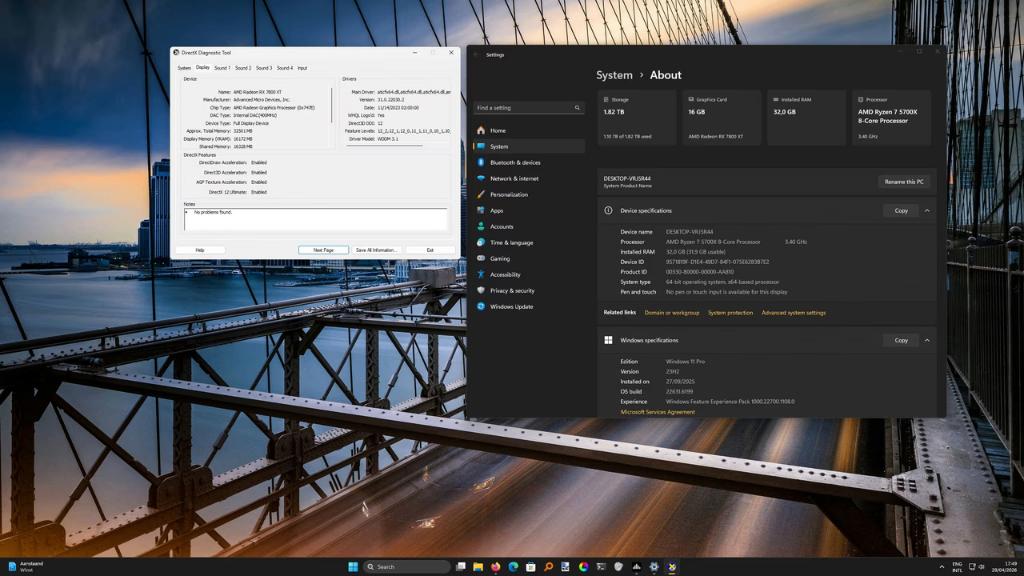The image size is (1024, 576).
Task: Click the System breadcrumb in Settings header
Action: [614, 75]
